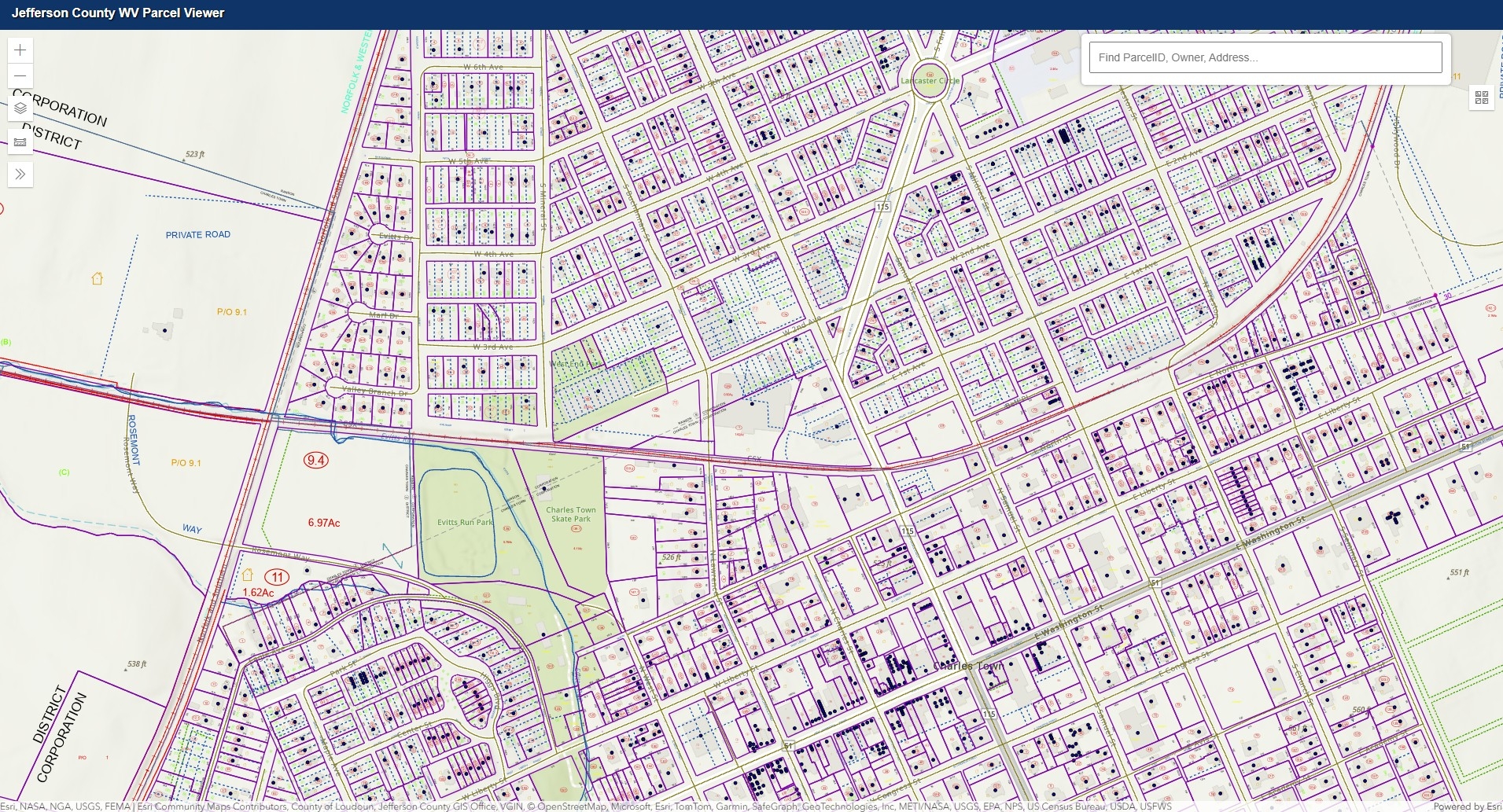Zoom out using the minus button
This screenshot has height=812, width=1503.
click(20, 76)
